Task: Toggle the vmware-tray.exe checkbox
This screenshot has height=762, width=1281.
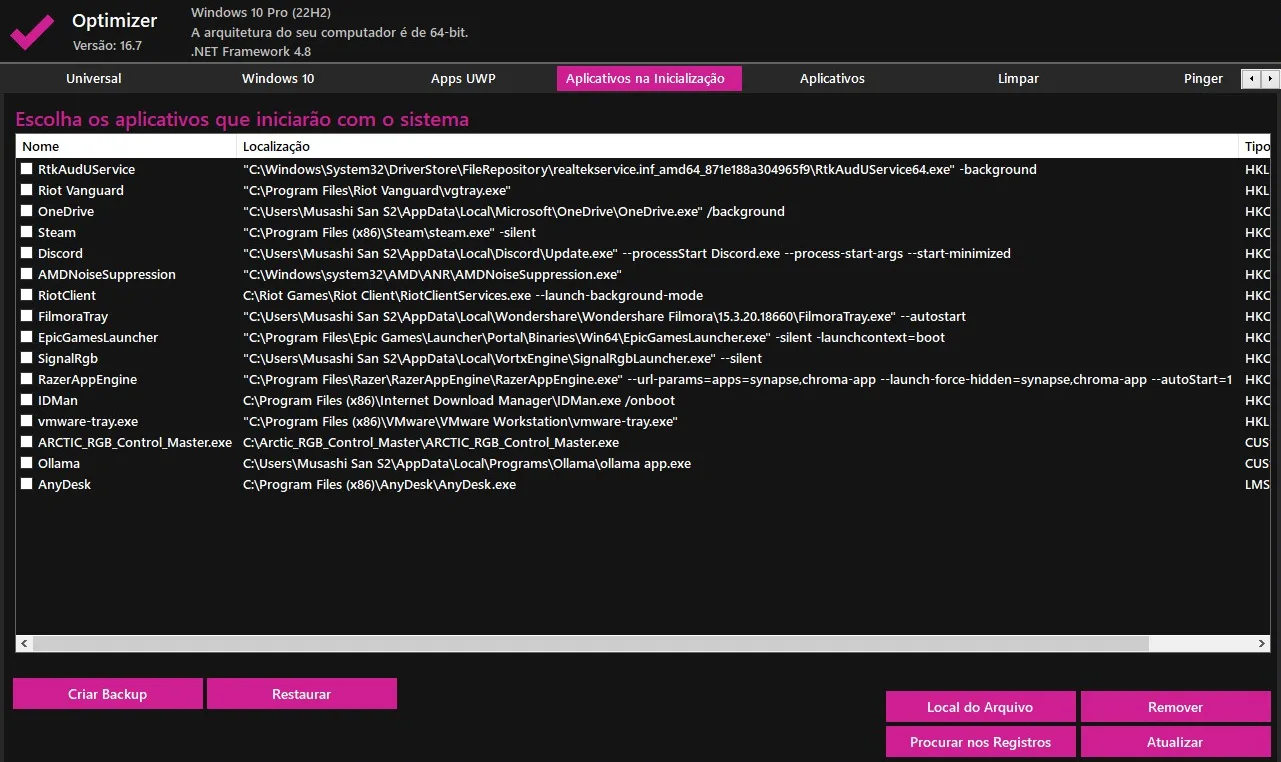Action: tap(27, 422)
